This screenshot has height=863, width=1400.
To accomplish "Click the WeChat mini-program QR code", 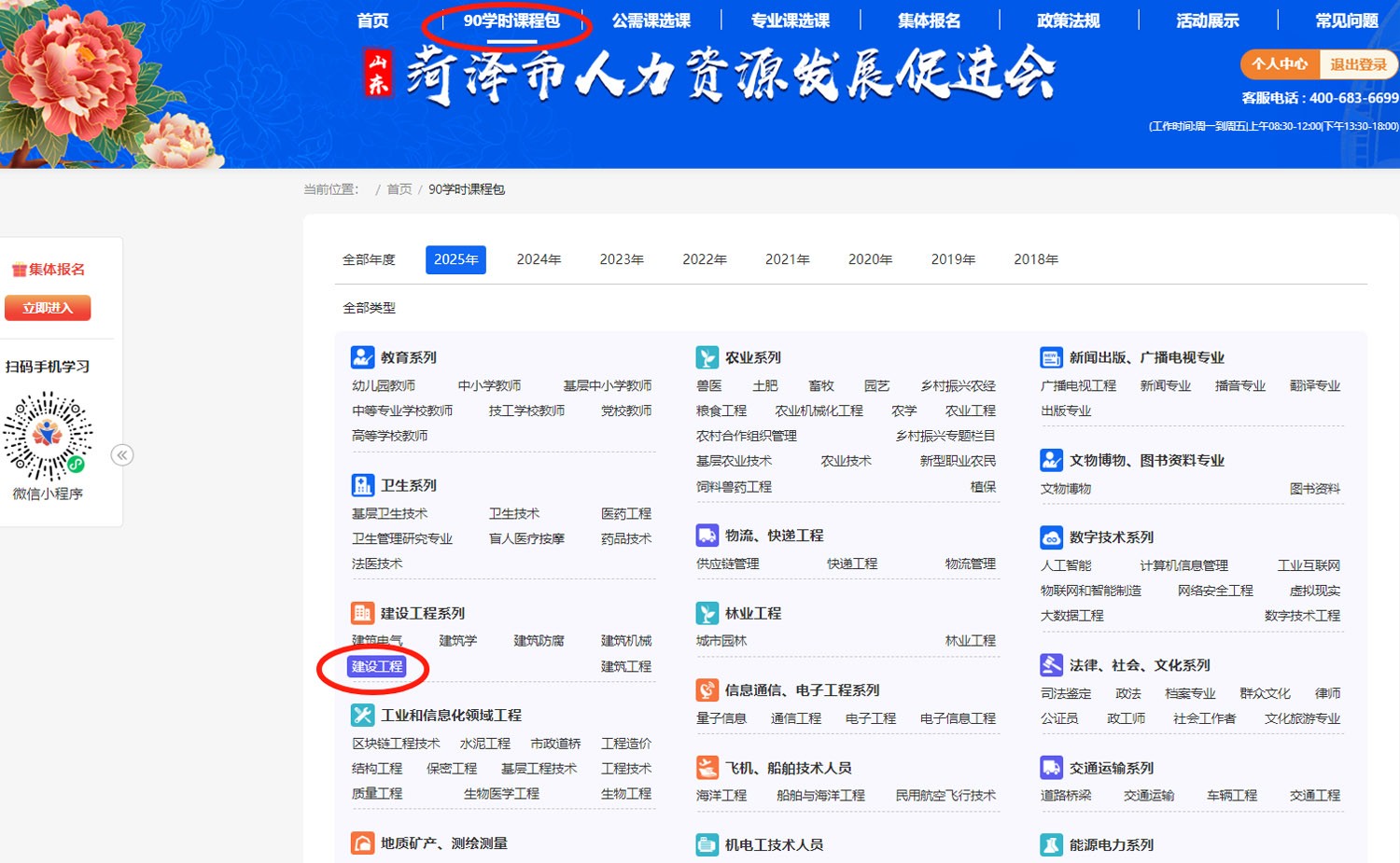I will coord(48,437).
